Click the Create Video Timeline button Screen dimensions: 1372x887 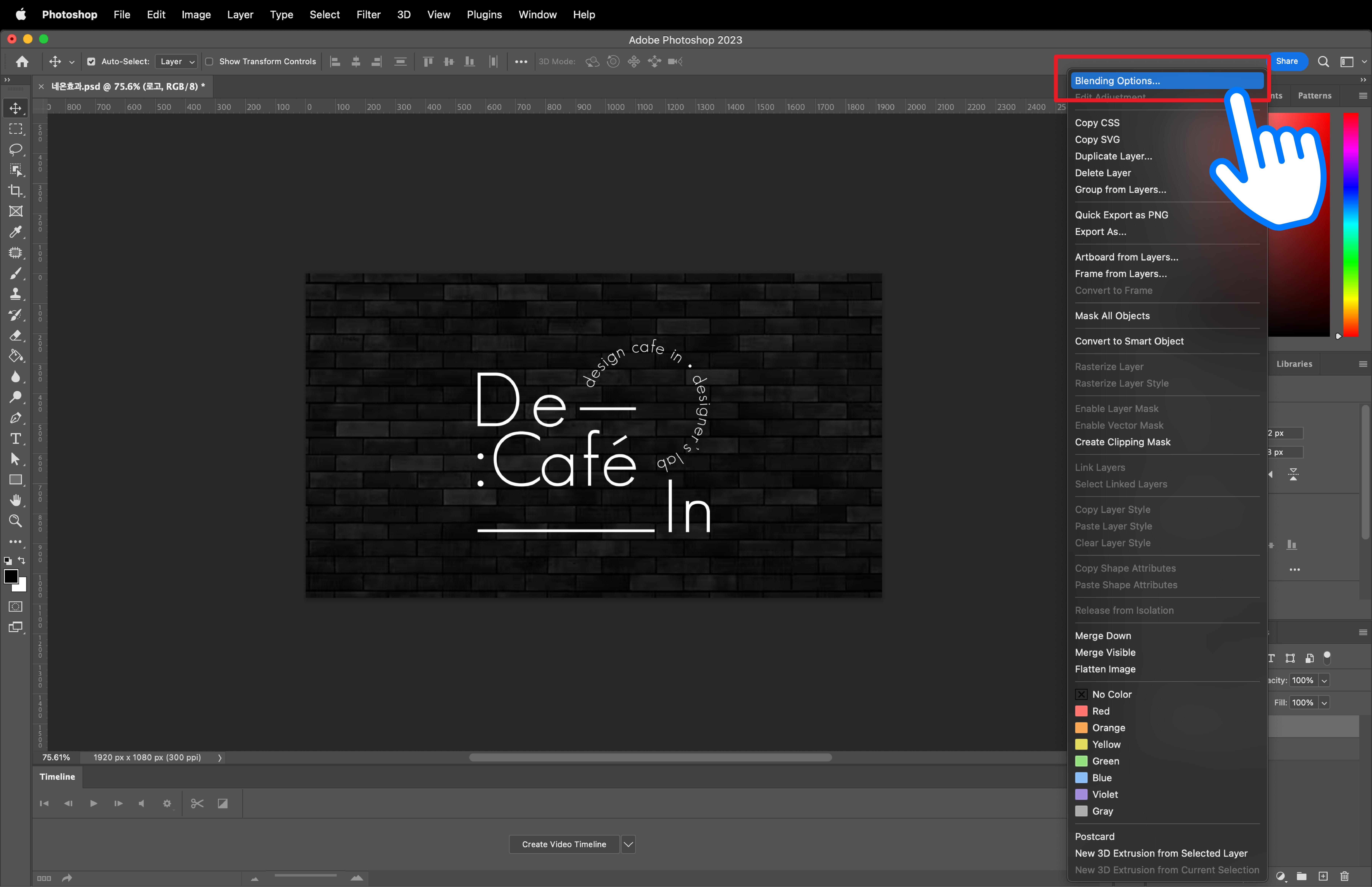coord(564,844)
